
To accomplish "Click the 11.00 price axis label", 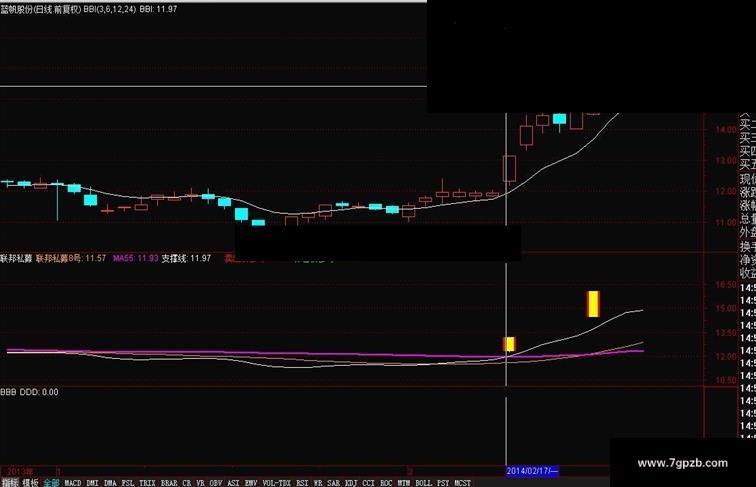I will [x=726, y=222].
